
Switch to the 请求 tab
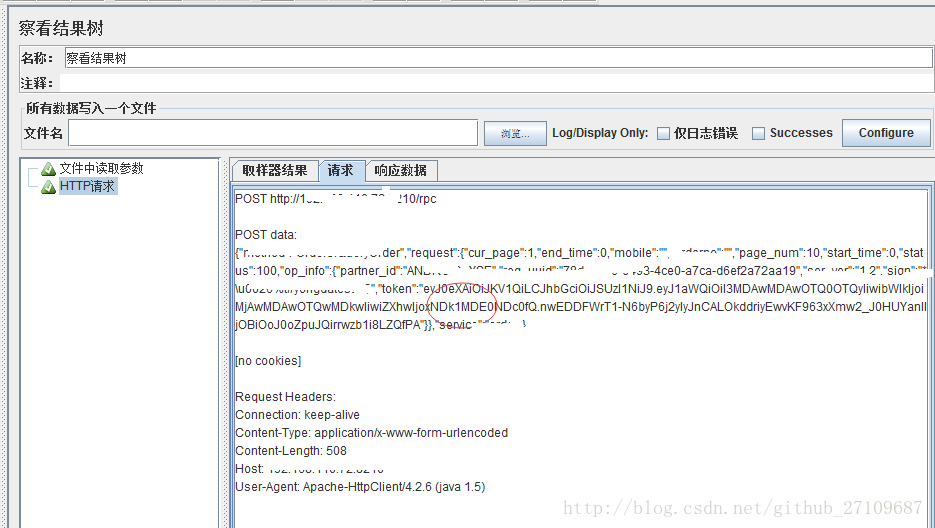(x=340, y=171)
